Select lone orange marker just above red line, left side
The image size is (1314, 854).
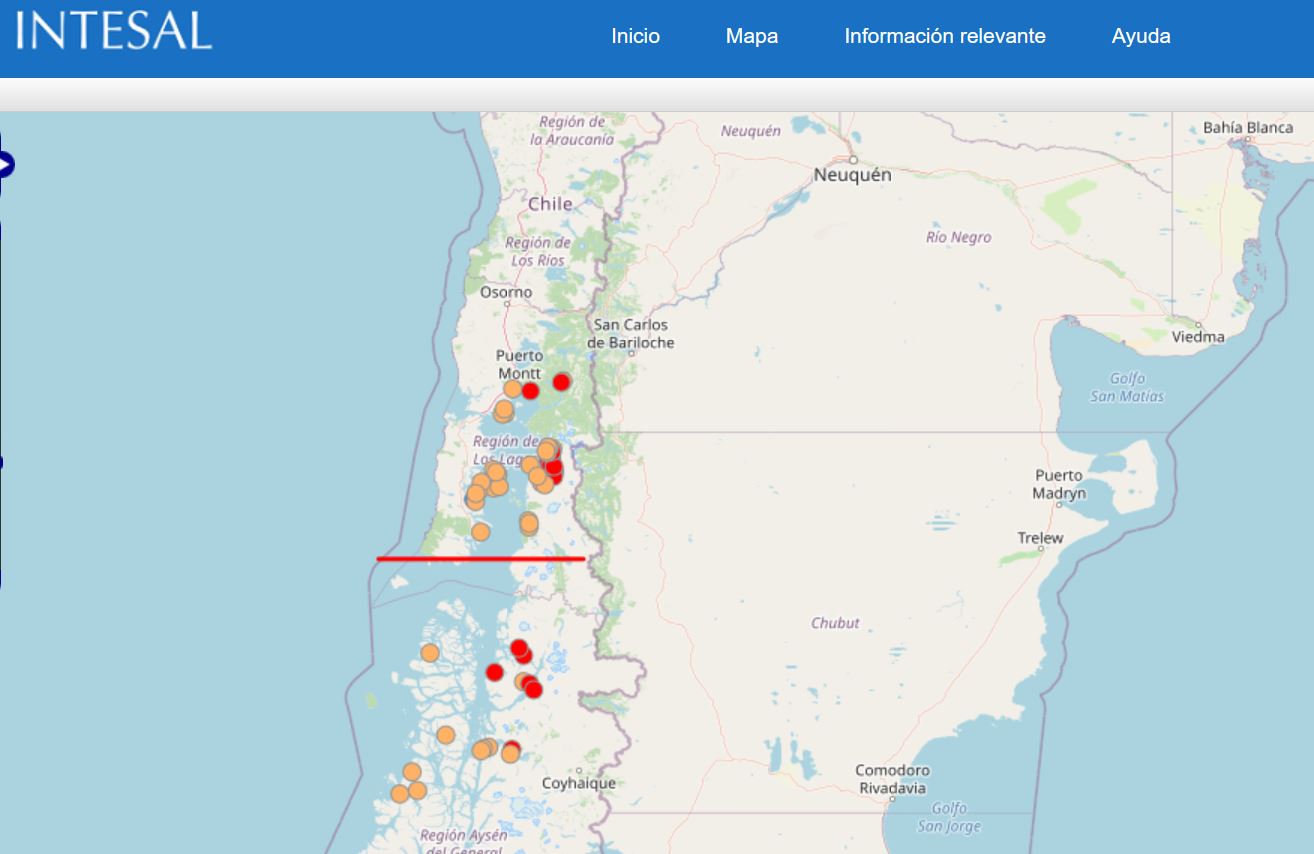point(480,532)
